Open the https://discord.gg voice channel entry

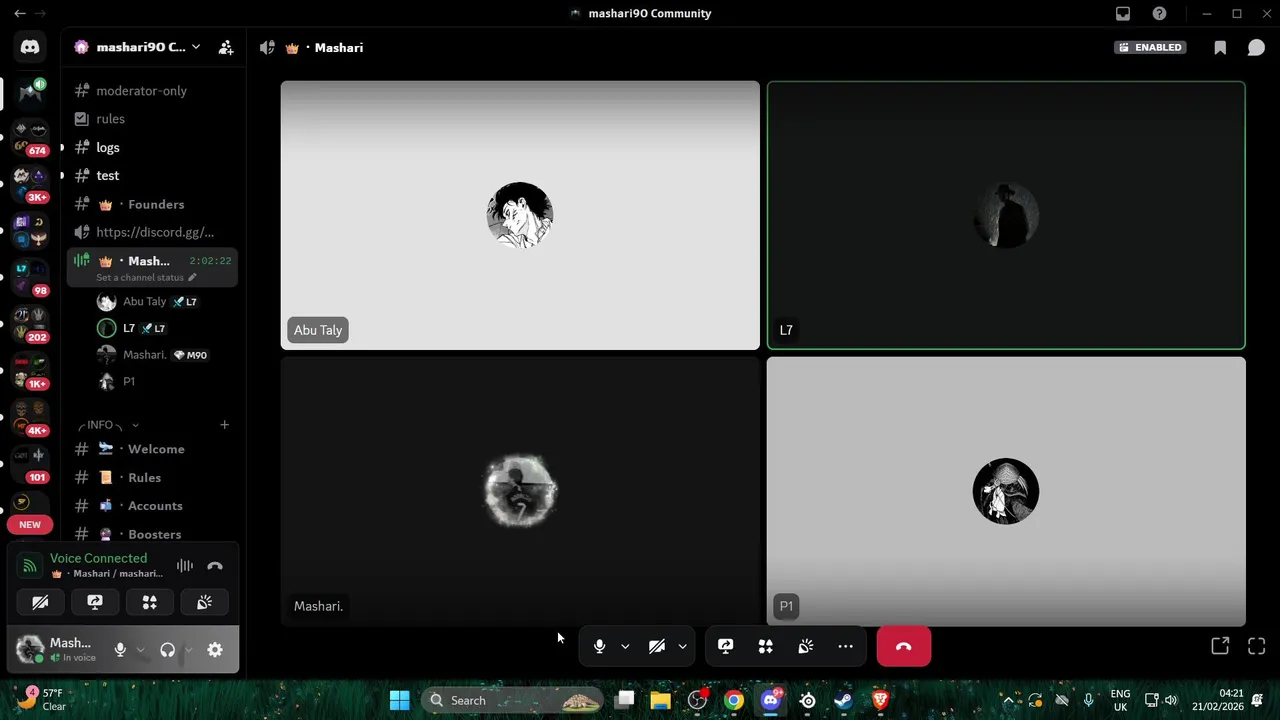152,232
